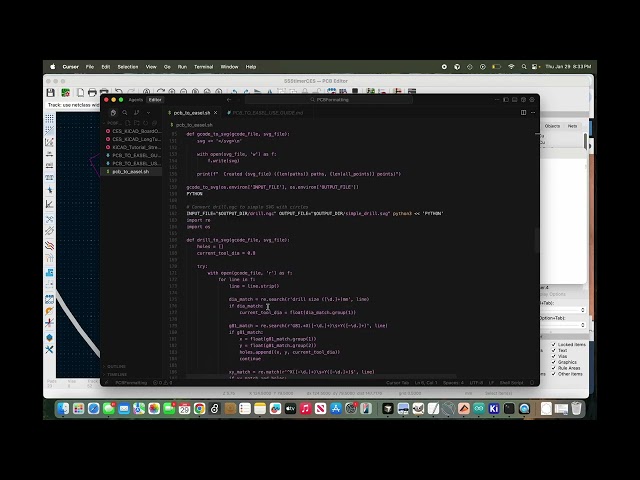Switch to the pcb_to_easel.sh editor tab
640x480 pixels.
[191, 113]
